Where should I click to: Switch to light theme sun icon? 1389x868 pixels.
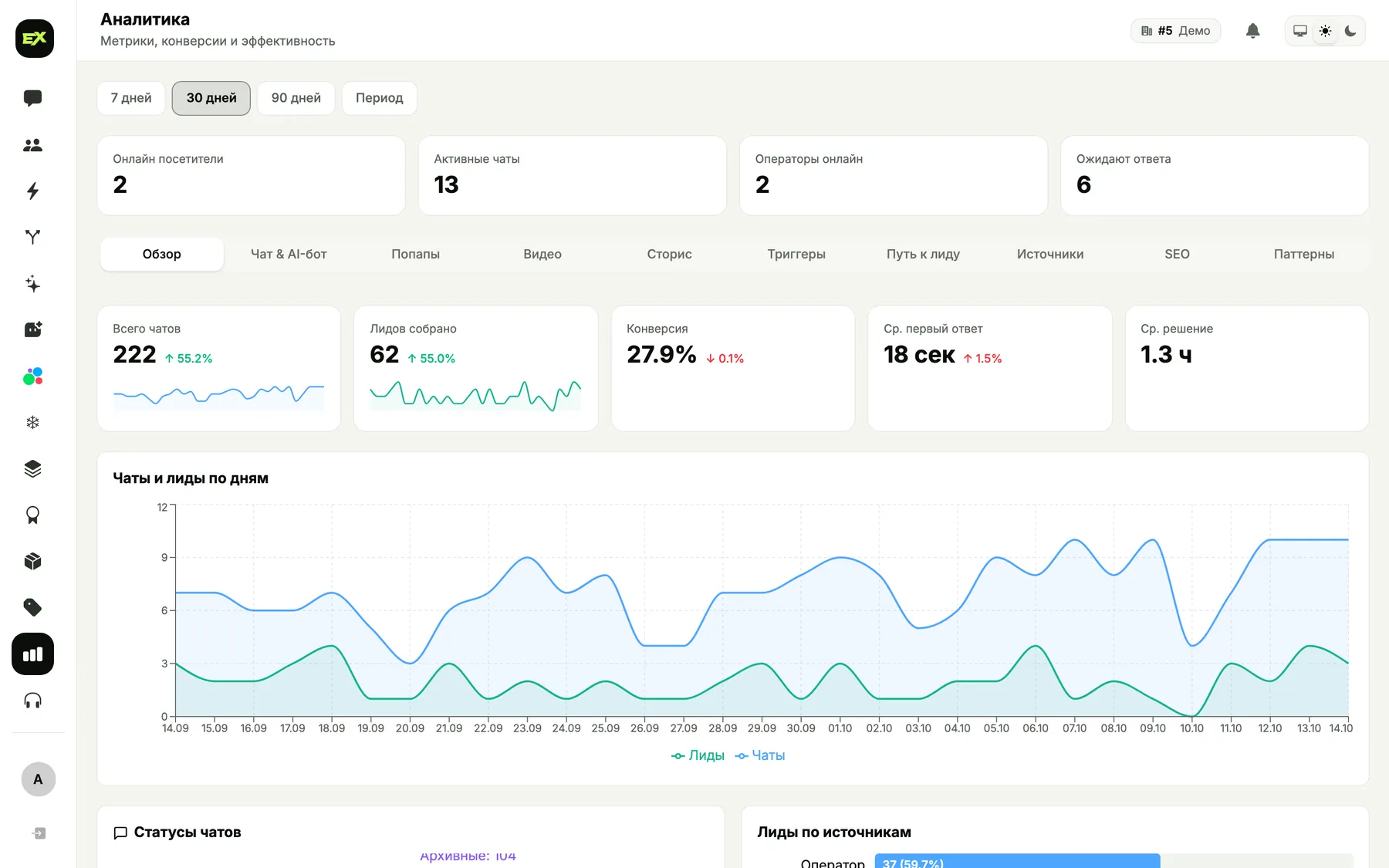click(x=1325, y=31)
